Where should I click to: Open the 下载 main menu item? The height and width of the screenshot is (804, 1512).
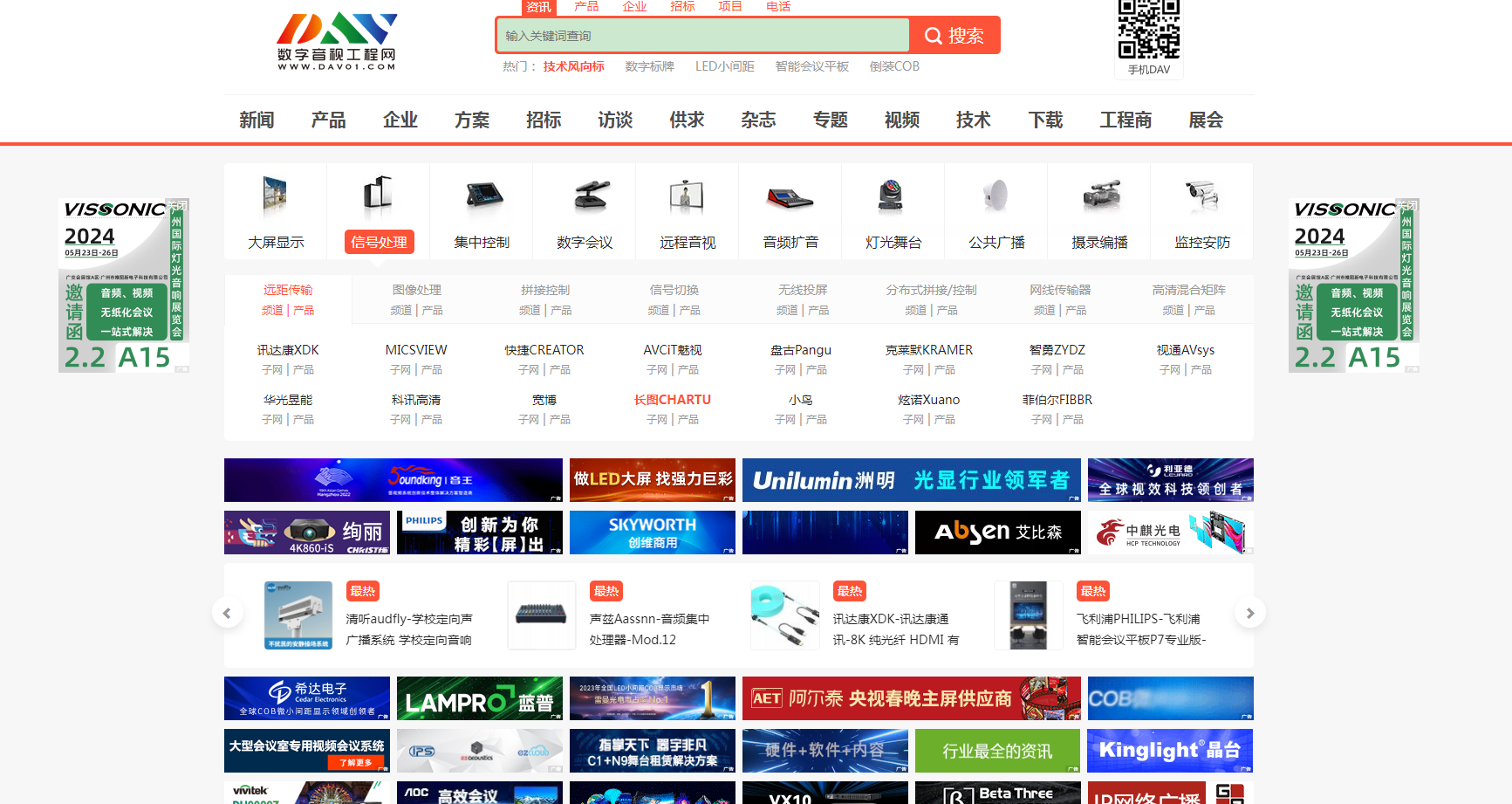click(x=1045, y=120)
